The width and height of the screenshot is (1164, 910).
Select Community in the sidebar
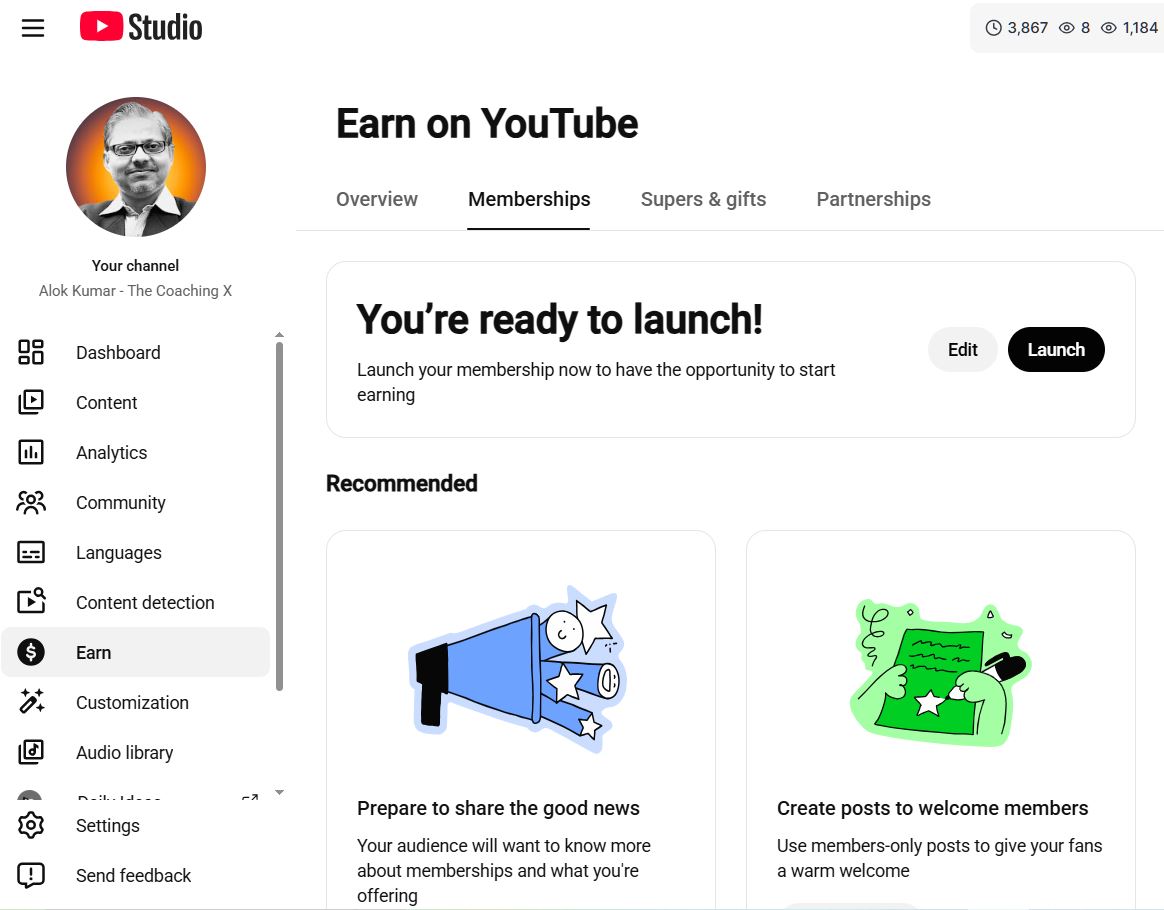[135, 502]
